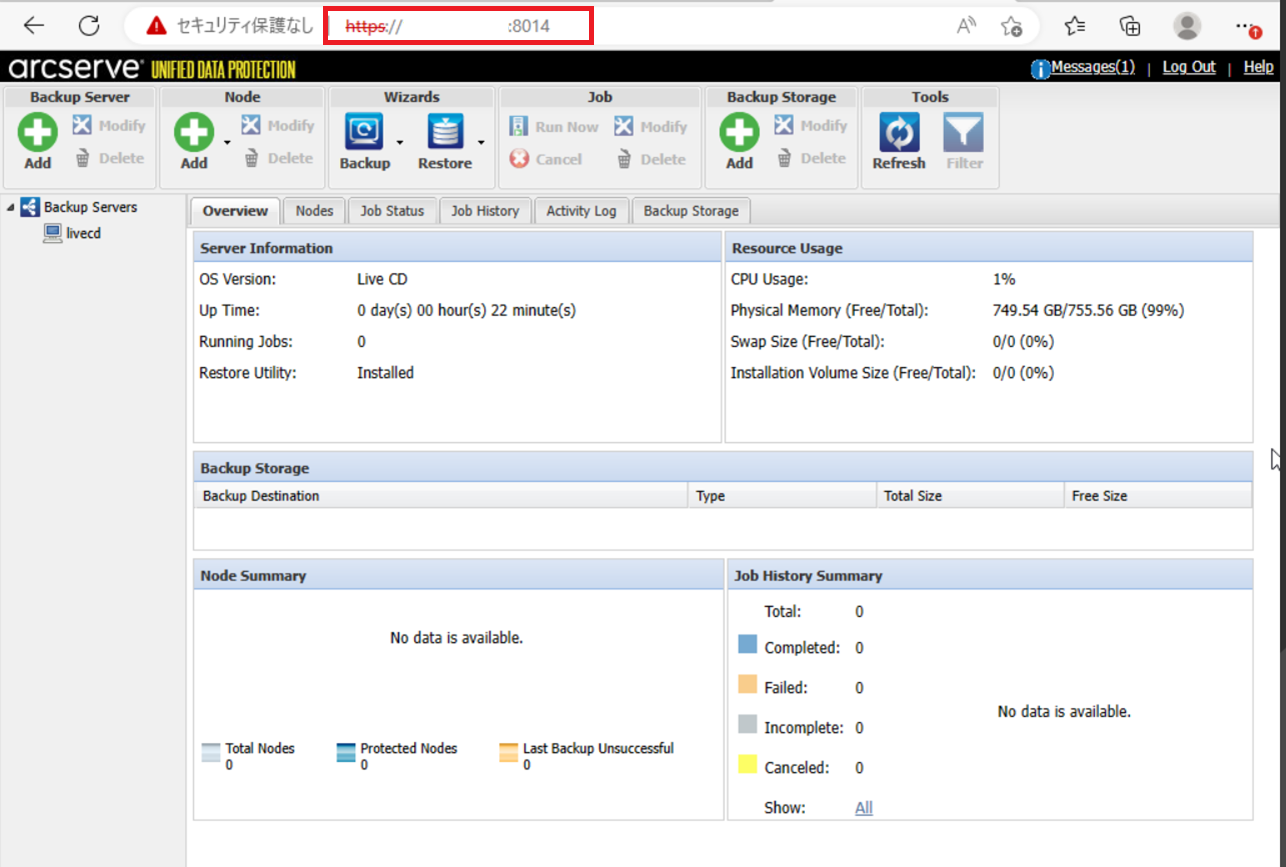Click the Refresh tool icon
Image resolution: width=1286 pixels, height=867 pixels.
point(898,132)
